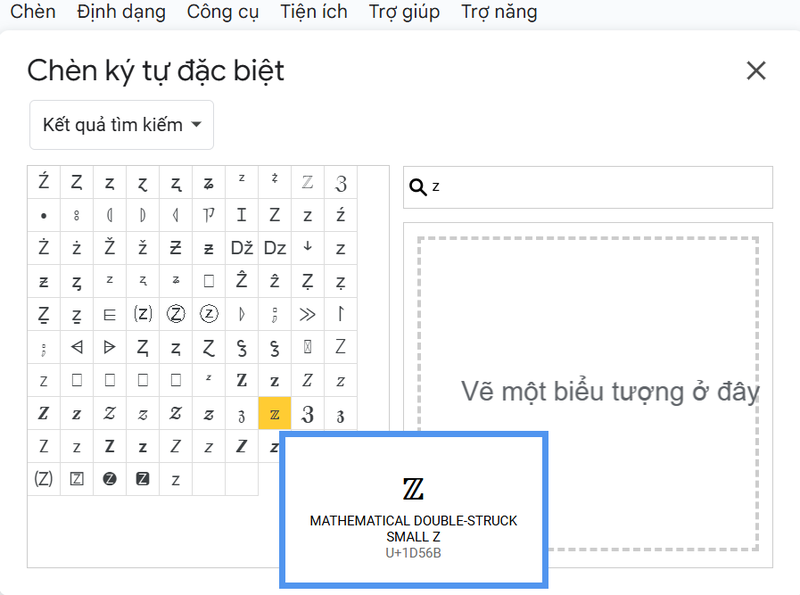The image size is (800, 595).
Task: Click the search magnifier icon
Action: coord(418,187)
